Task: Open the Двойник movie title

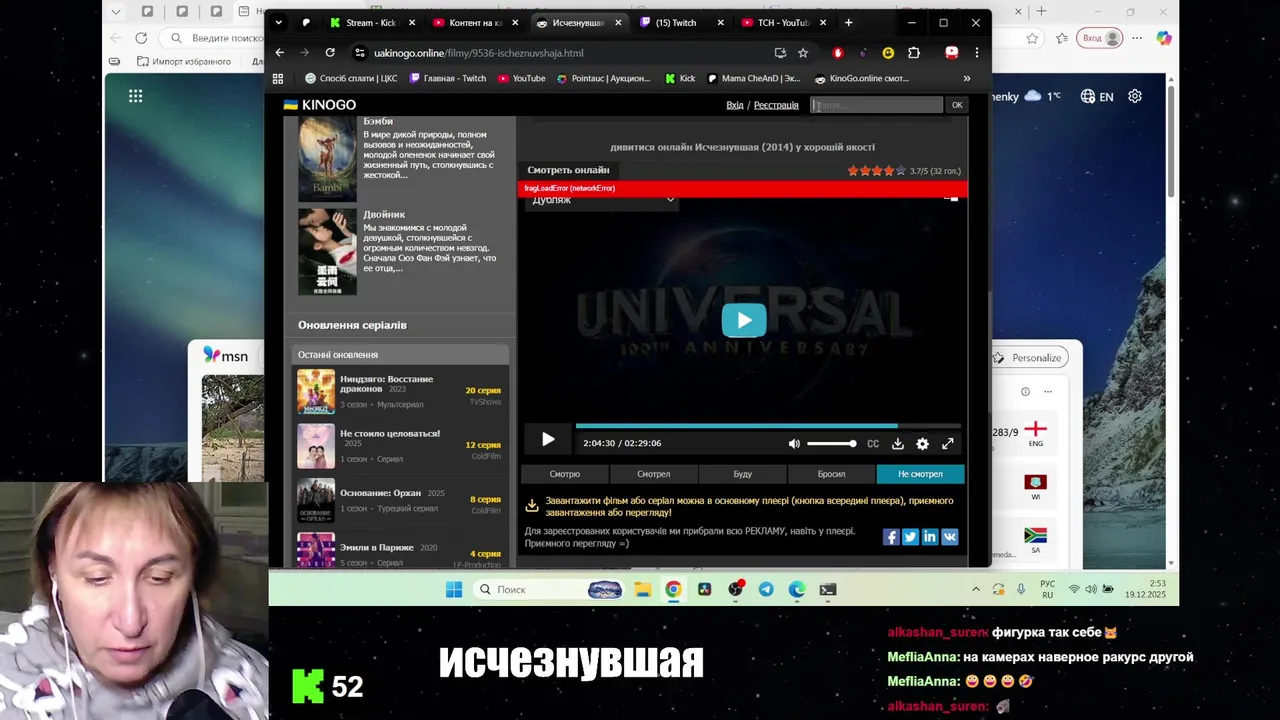Action: click(x=384, y=214)
